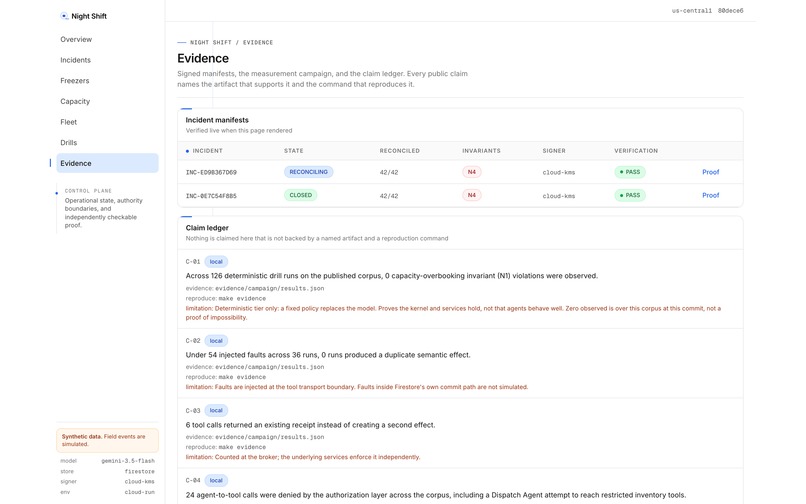Select the Evidence sidebar item
Image resolution: width=806 pixels, height=504 pixels.
click(107, 163)
